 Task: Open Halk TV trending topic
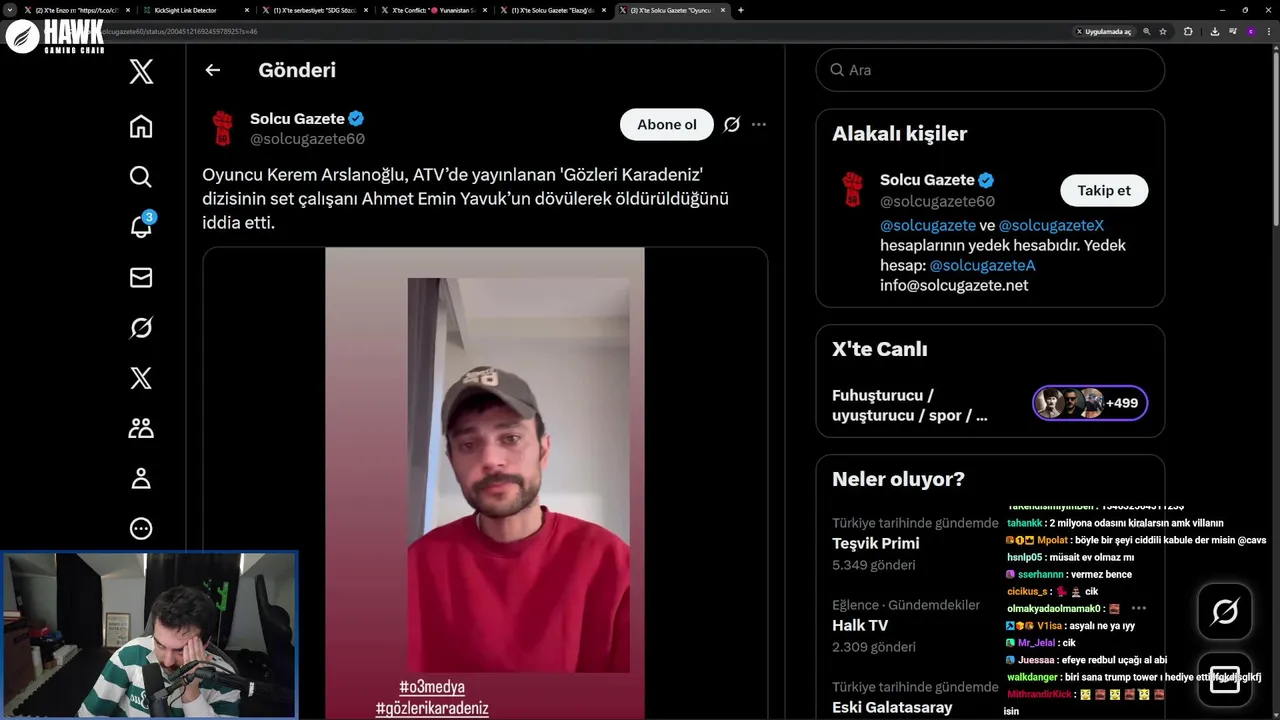tap(860, 625)
